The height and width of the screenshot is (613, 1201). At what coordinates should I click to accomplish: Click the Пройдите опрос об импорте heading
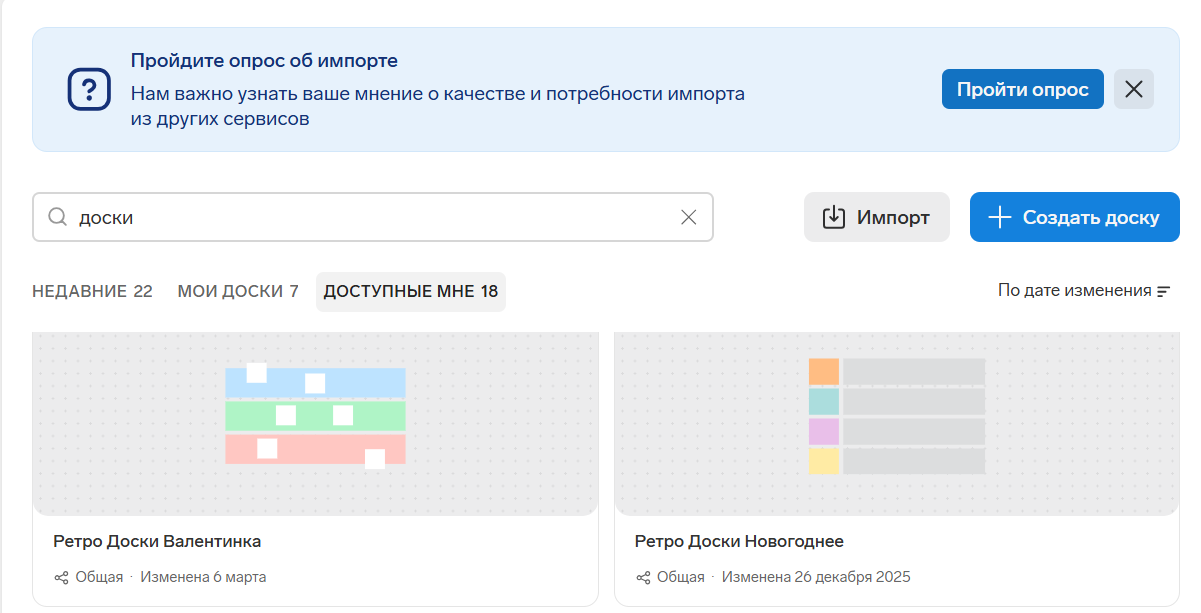264,61
